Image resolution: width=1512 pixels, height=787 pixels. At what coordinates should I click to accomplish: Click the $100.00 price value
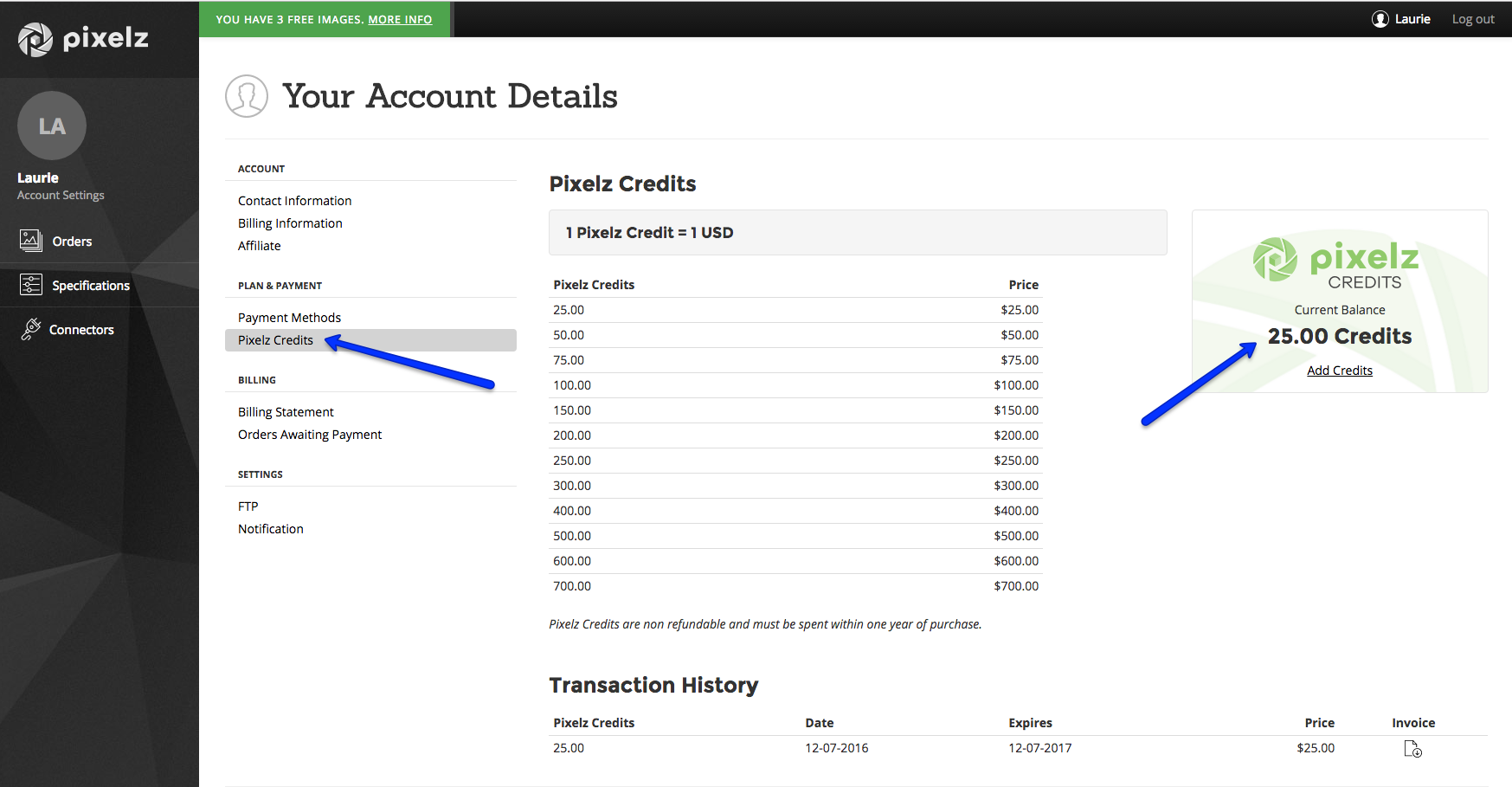[x=1016, y=385]
